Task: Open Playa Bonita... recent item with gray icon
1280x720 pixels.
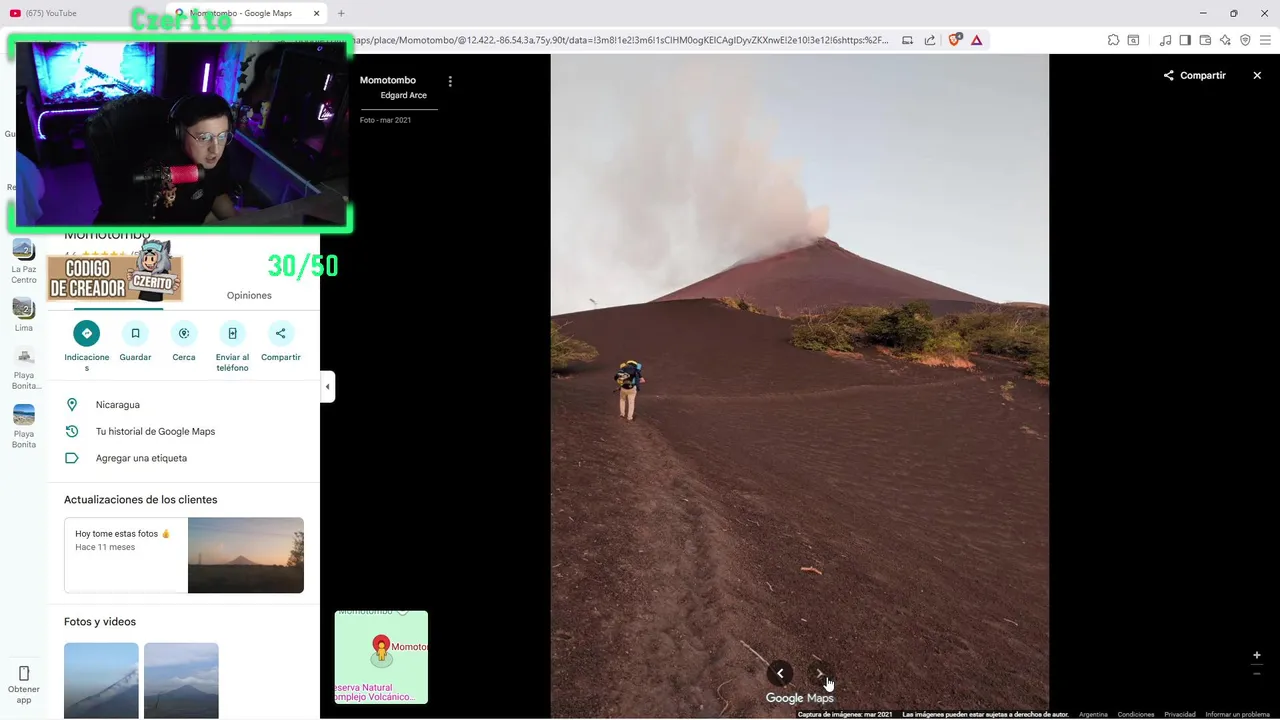Action: click(24, 368)
